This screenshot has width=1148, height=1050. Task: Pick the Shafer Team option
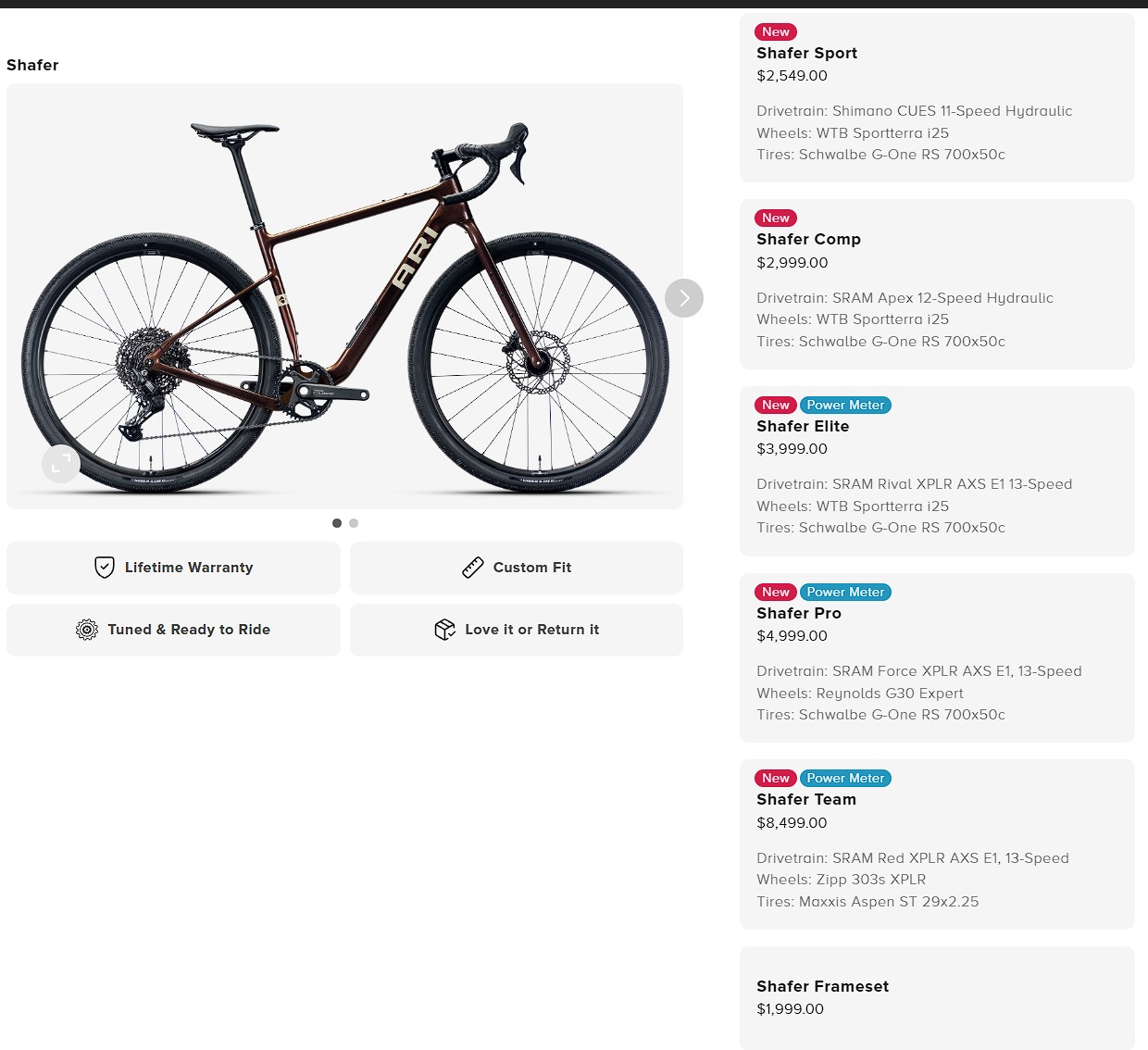937,844
